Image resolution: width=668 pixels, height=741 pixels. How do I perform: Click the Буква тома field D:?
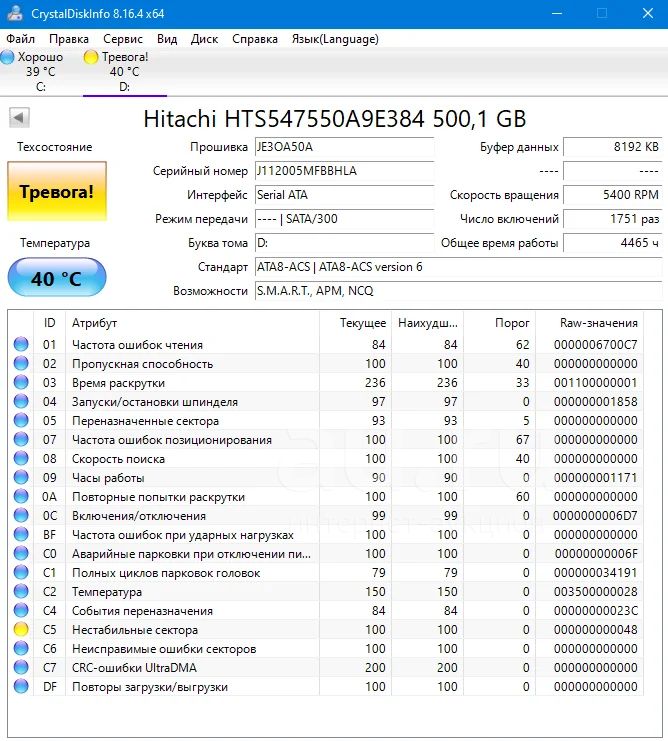click(x=344, y=243)
